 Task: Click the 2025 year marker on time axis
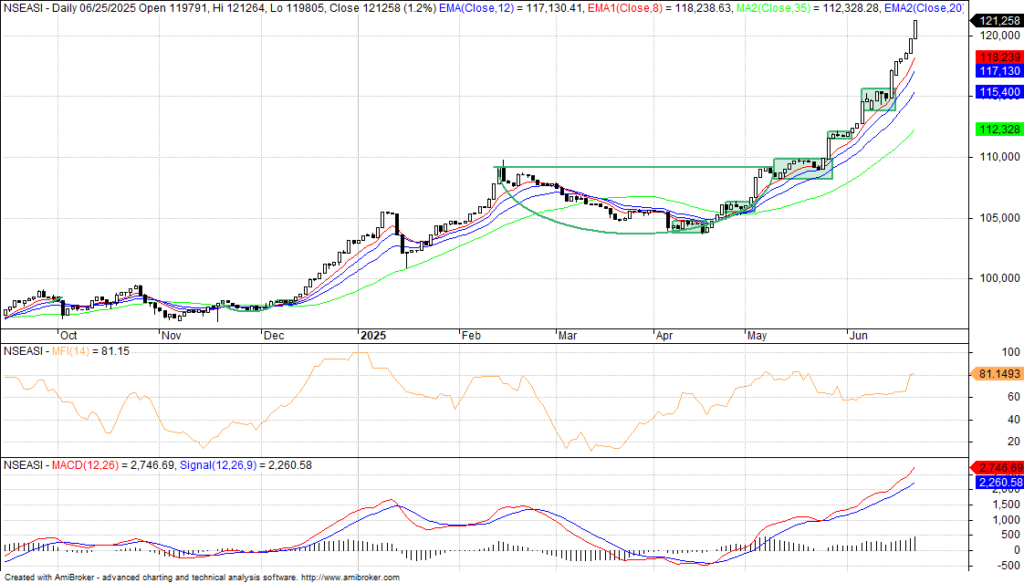click(x=373, y=336)
